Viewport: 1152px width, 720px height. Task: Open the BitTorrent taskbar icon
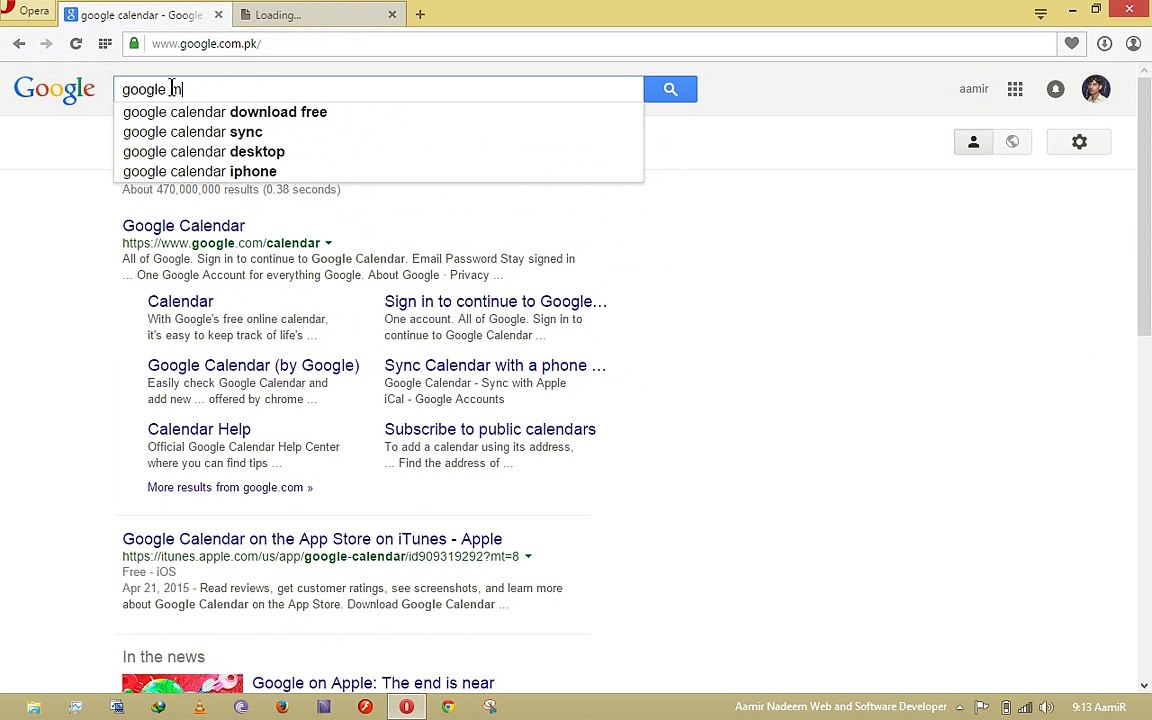coord(241,707)
